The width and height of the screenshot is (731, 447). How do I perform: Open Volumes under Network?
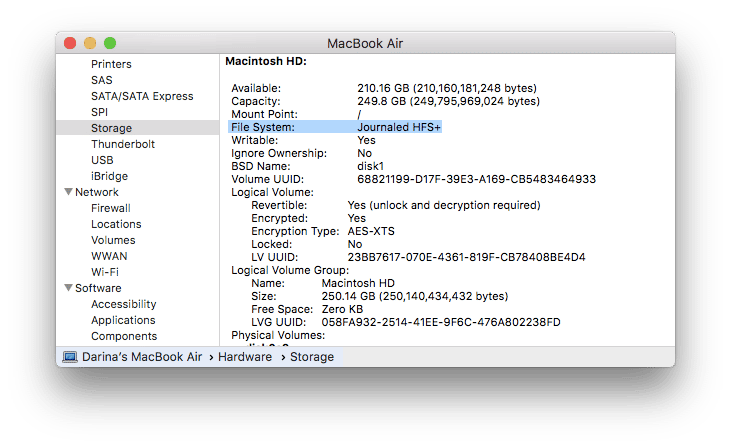click(x=113, y=240)
